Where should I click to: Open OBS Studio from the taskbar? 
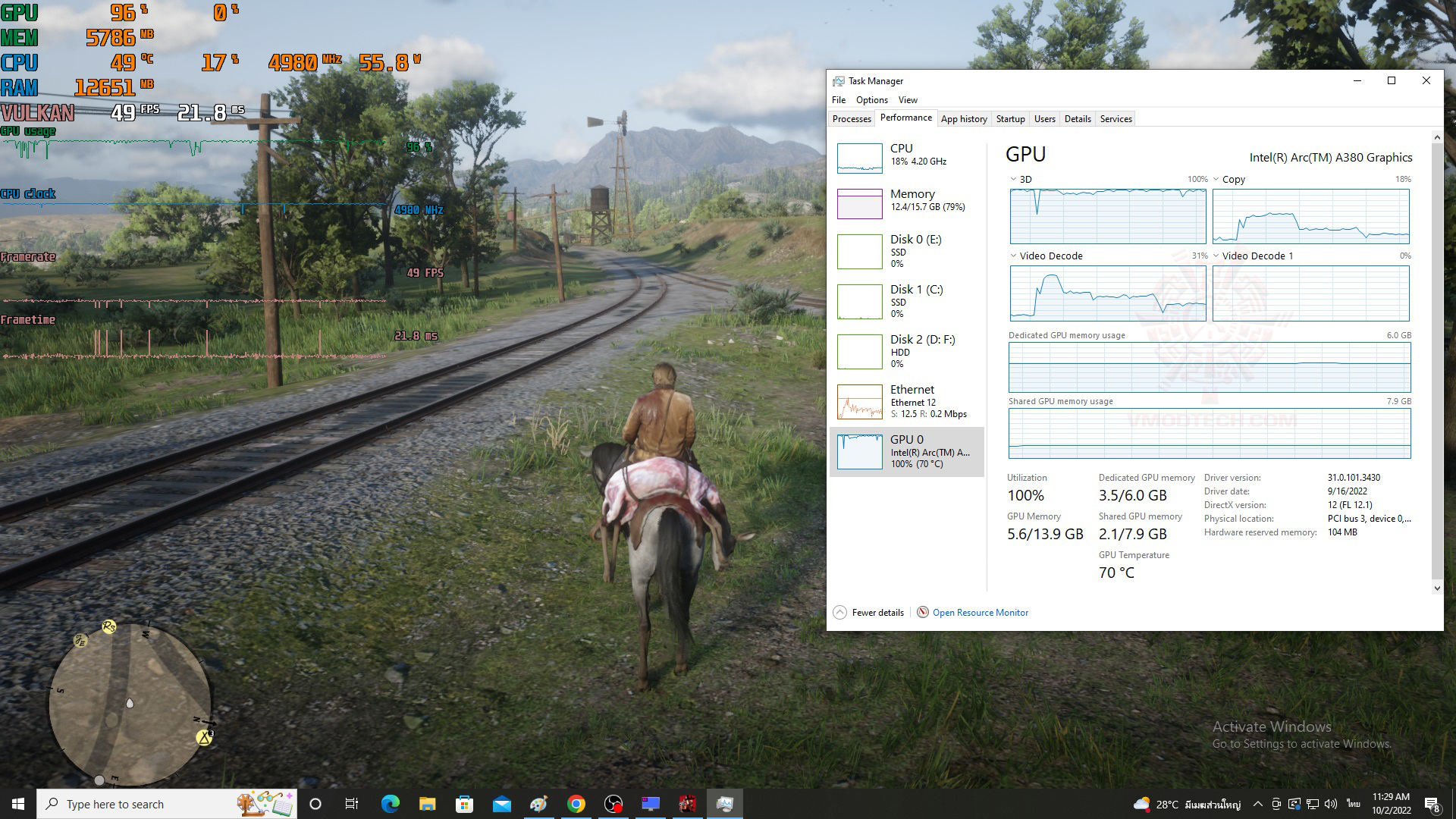click(x=613, y=804)
